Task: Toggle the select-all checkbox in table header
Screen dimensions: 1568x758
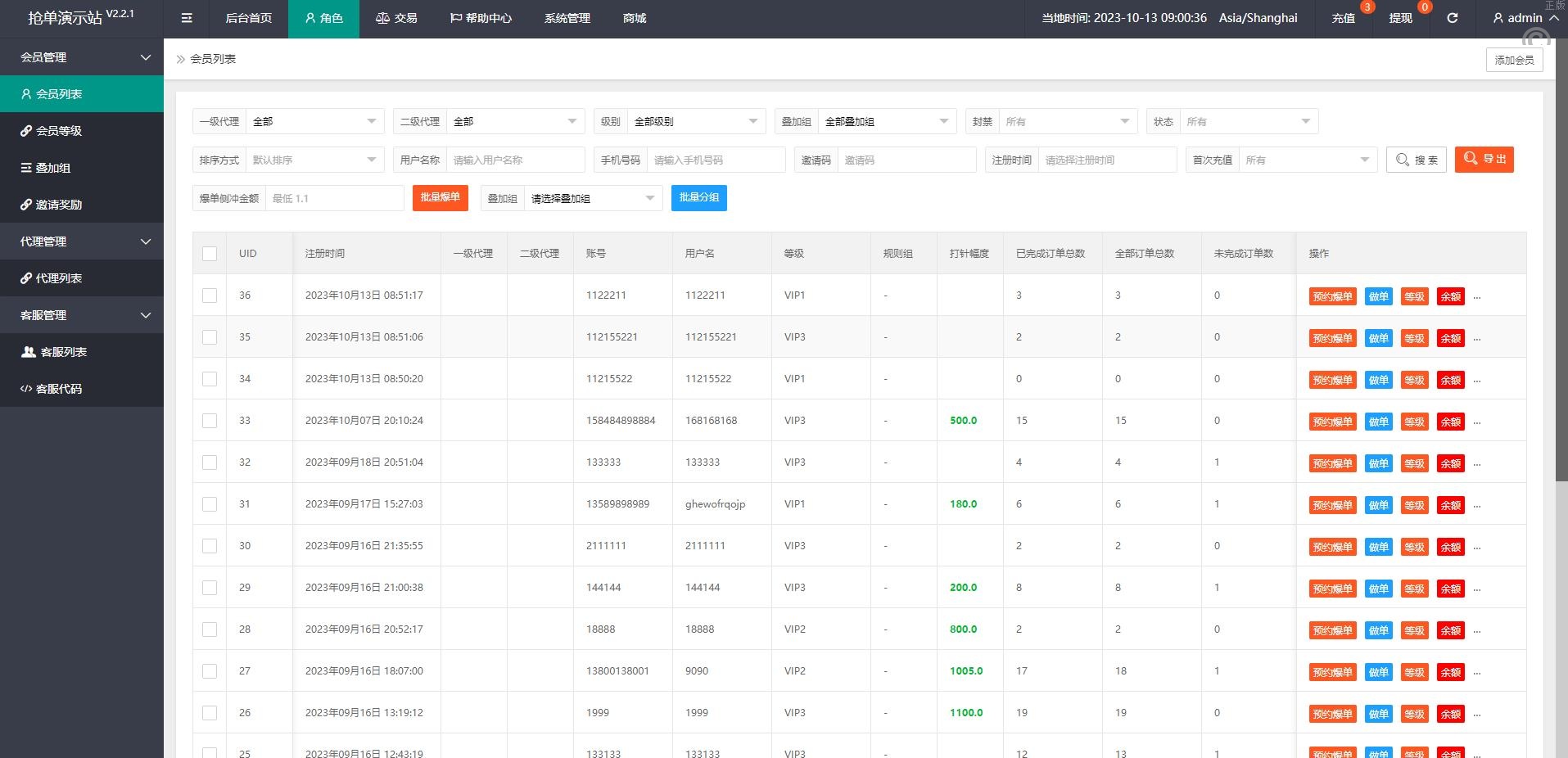Action: click(210, 254)
